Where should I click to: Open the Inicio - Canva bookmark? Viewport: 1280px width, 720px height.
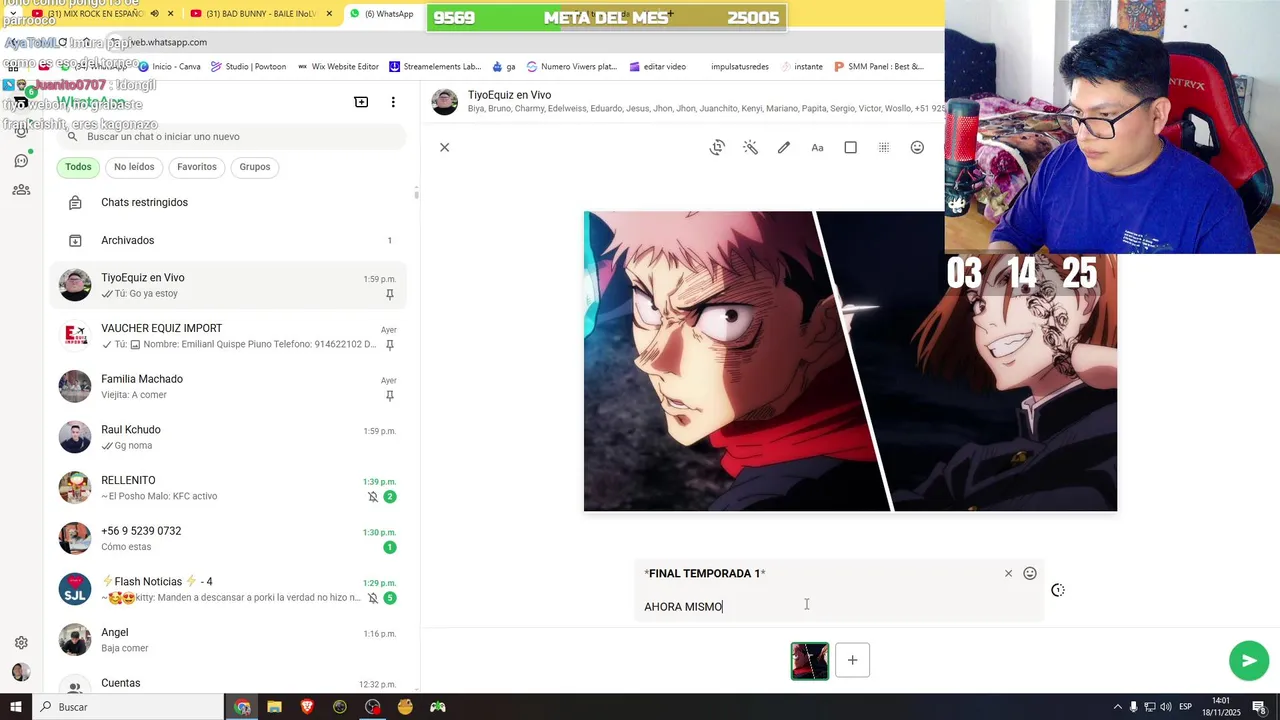(168, 67)
